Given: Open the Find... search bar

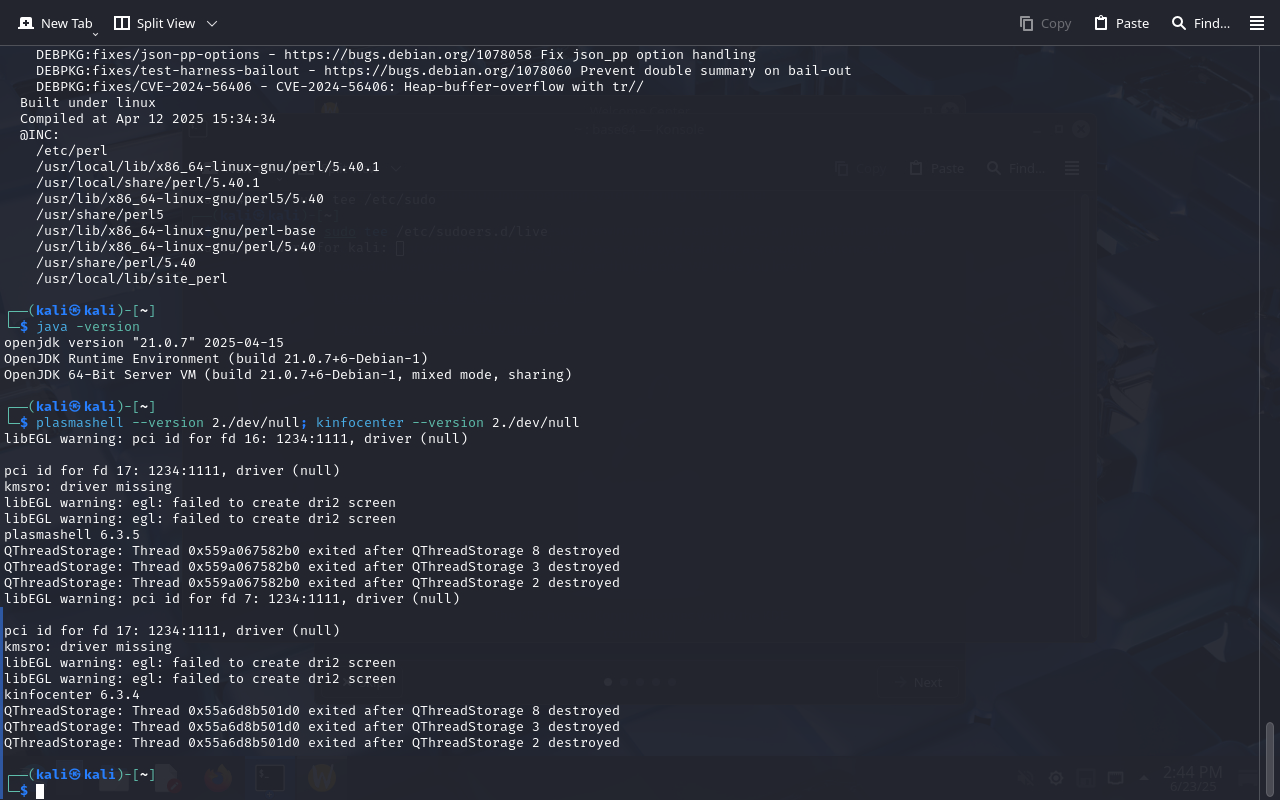Looking at the screenshot, I should [x=1200, y=23].
